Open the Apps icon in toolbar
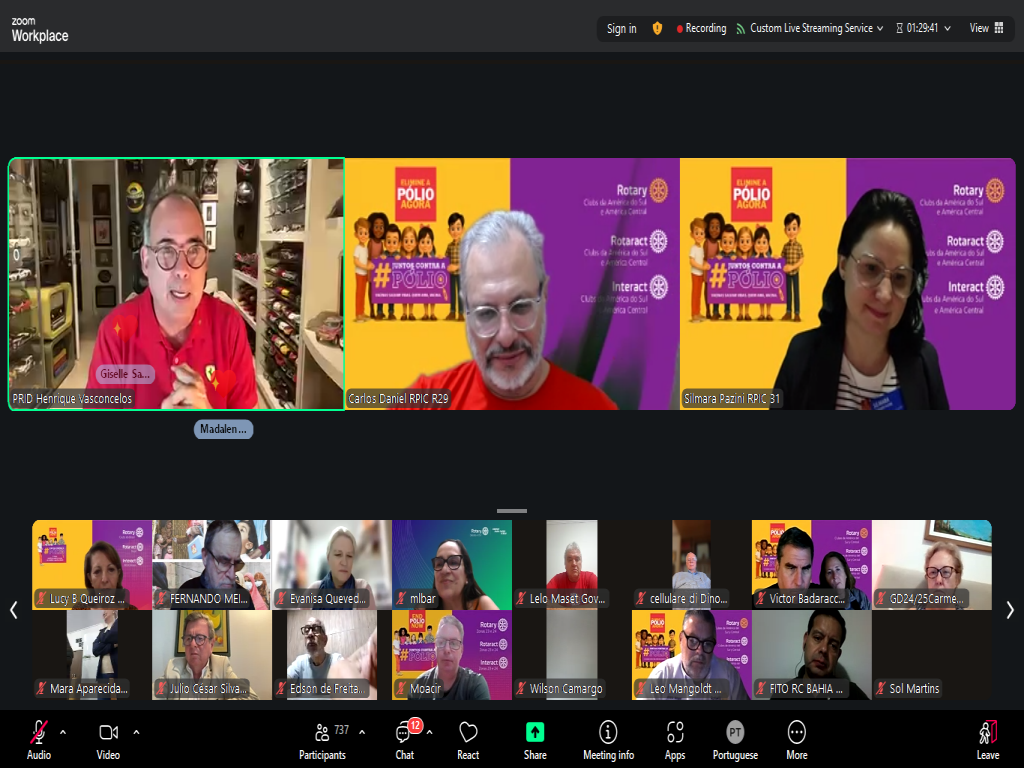This screenshot has width=1024, height=768. [x=675, y=732]
